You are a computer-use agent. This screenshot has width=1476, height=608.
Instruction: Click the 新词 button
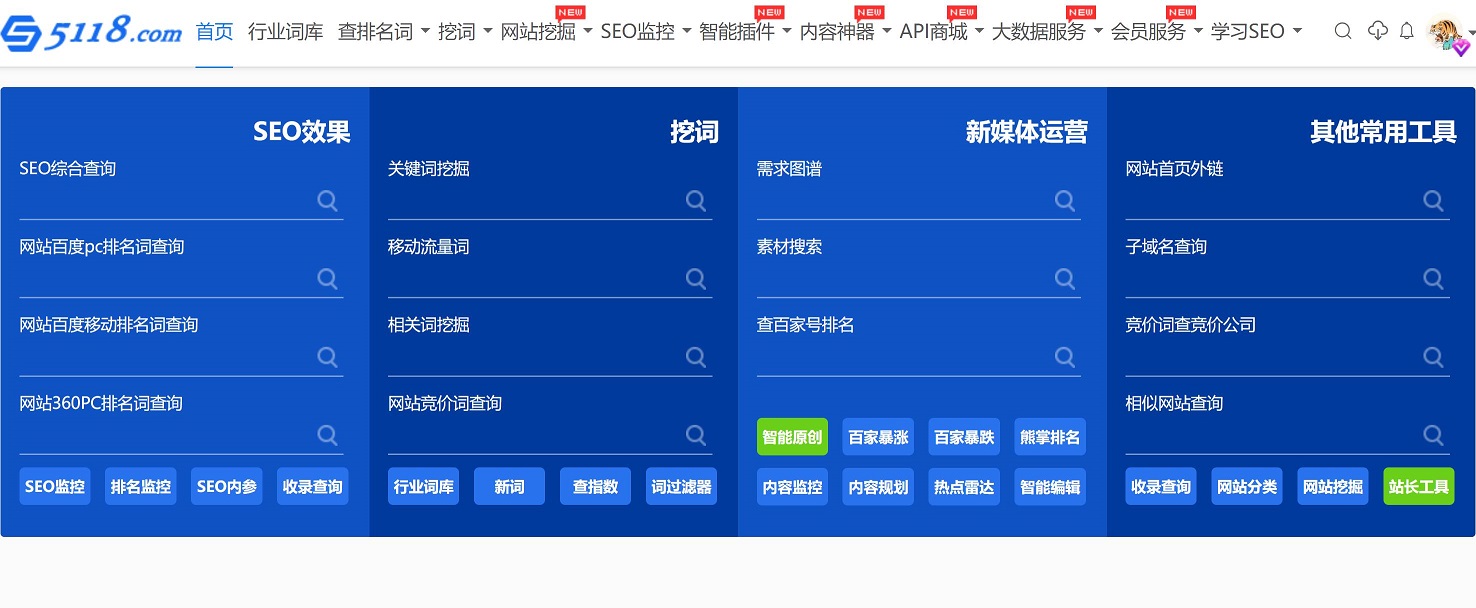click(x=510, y=487)
